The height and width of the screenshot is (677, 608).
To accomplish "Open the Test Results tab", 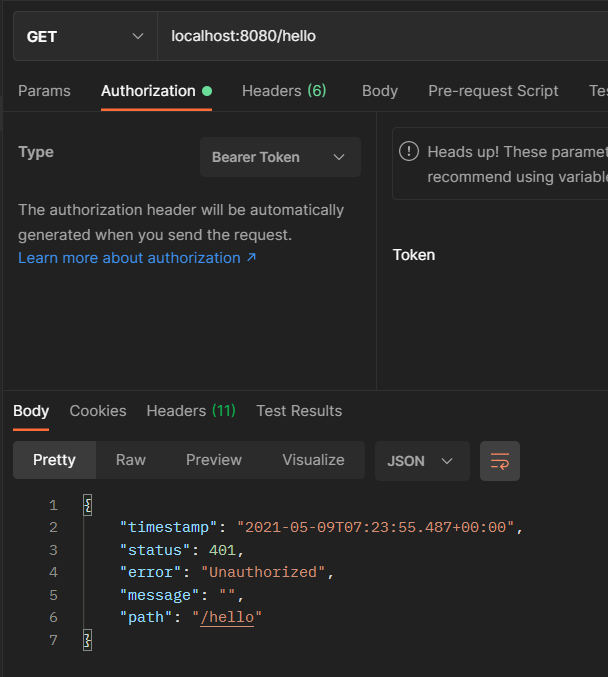I will pos(299,411).
